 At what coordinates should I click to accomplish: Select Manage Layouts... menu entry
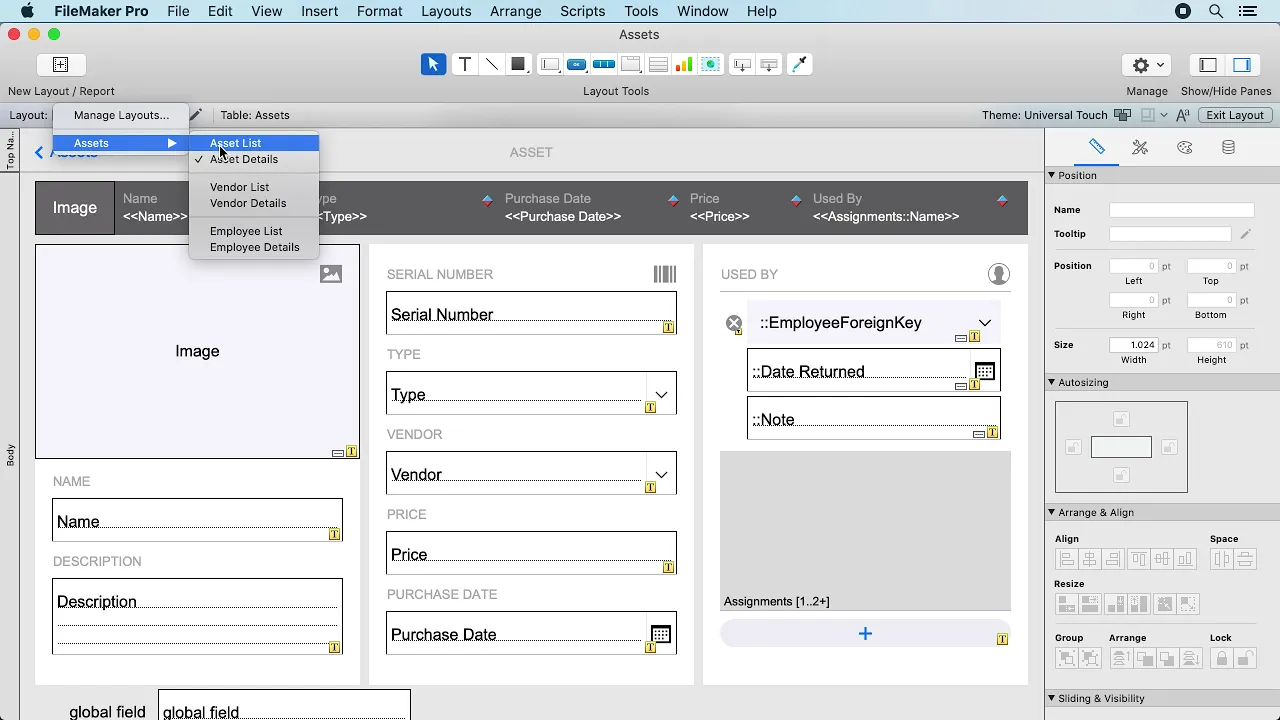tap(121, 115)
